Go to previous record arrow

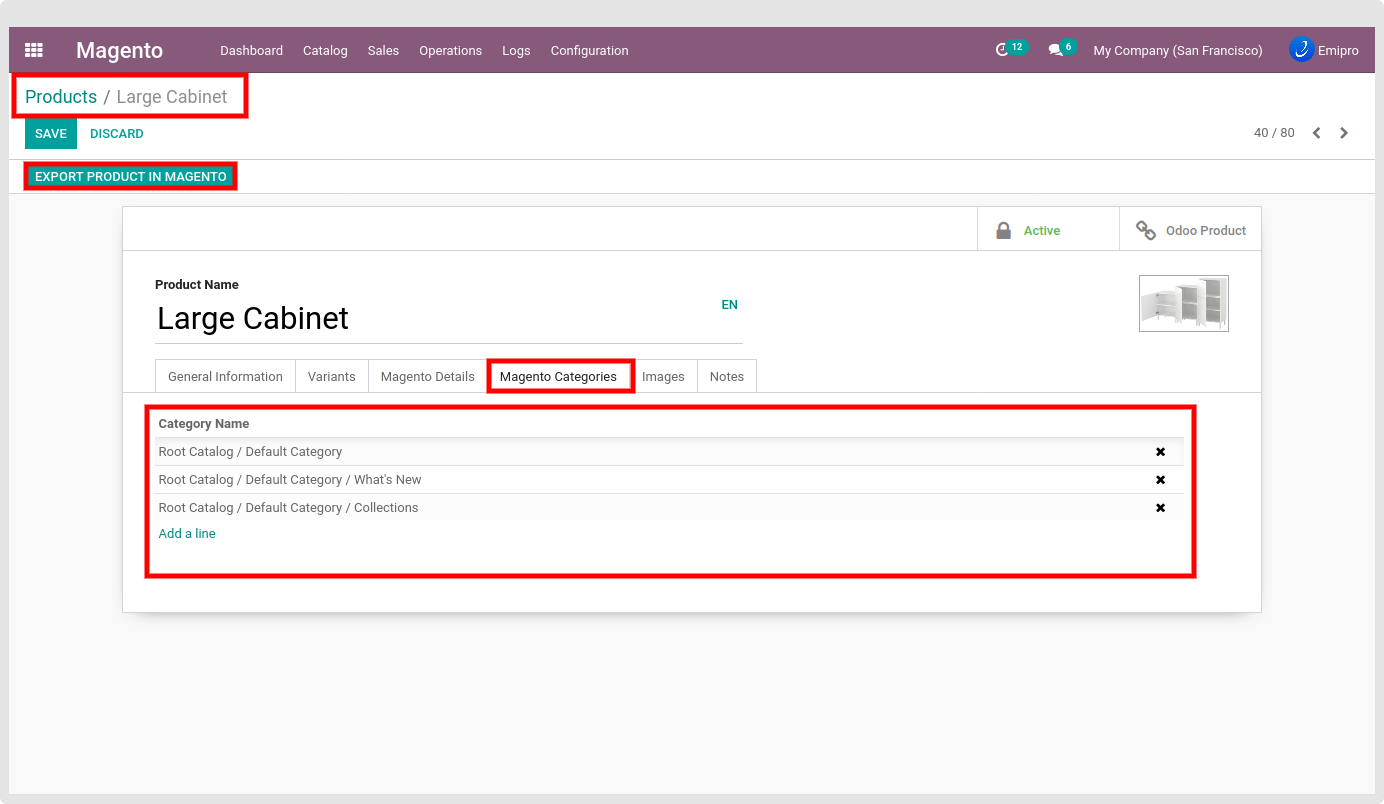pos(1317,133)
